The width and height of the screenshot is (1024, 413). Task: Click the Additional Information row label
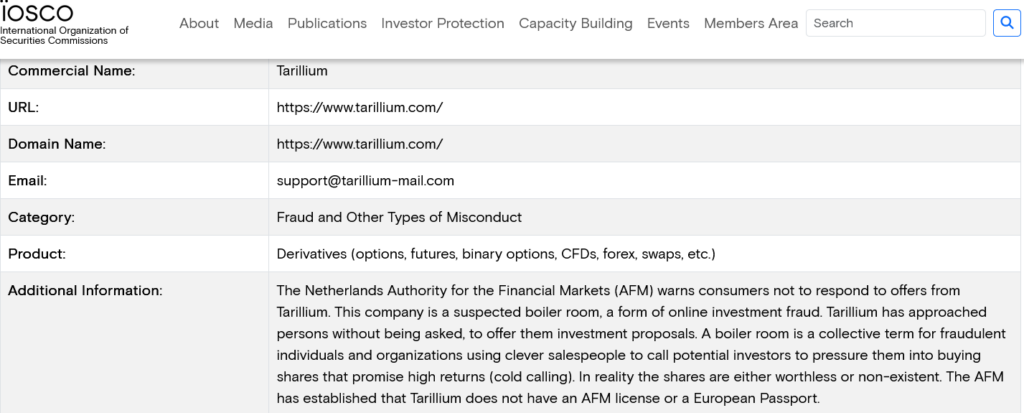coord(85,291)
